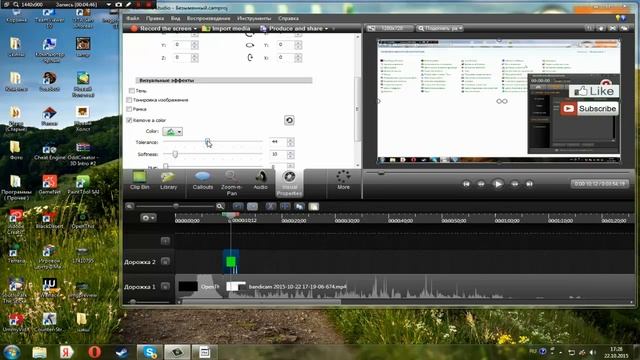Open the Вид menu
640x360 pixels.
click(175, 18)
